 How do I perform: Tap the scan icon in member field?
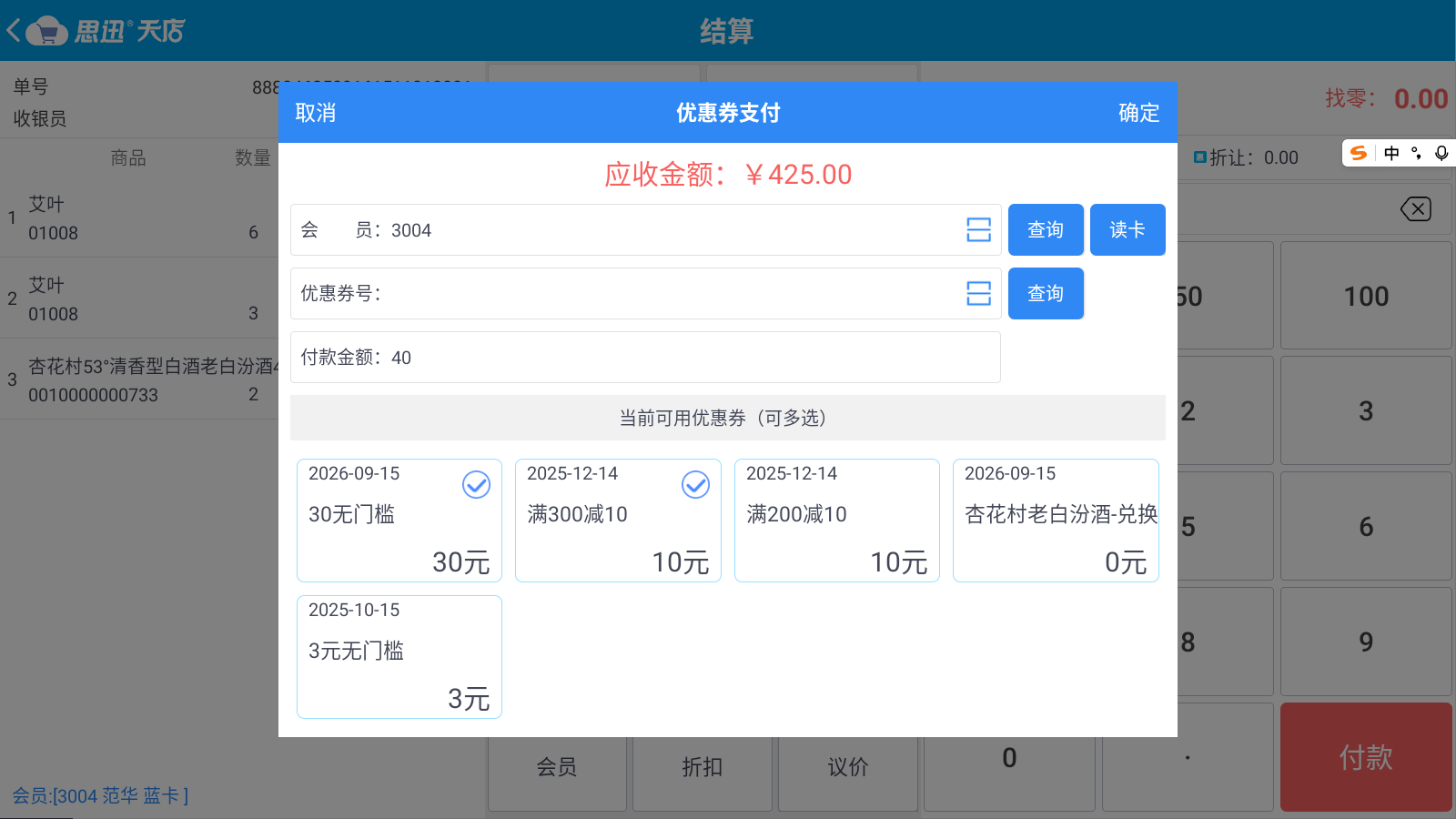click(978, 230)
